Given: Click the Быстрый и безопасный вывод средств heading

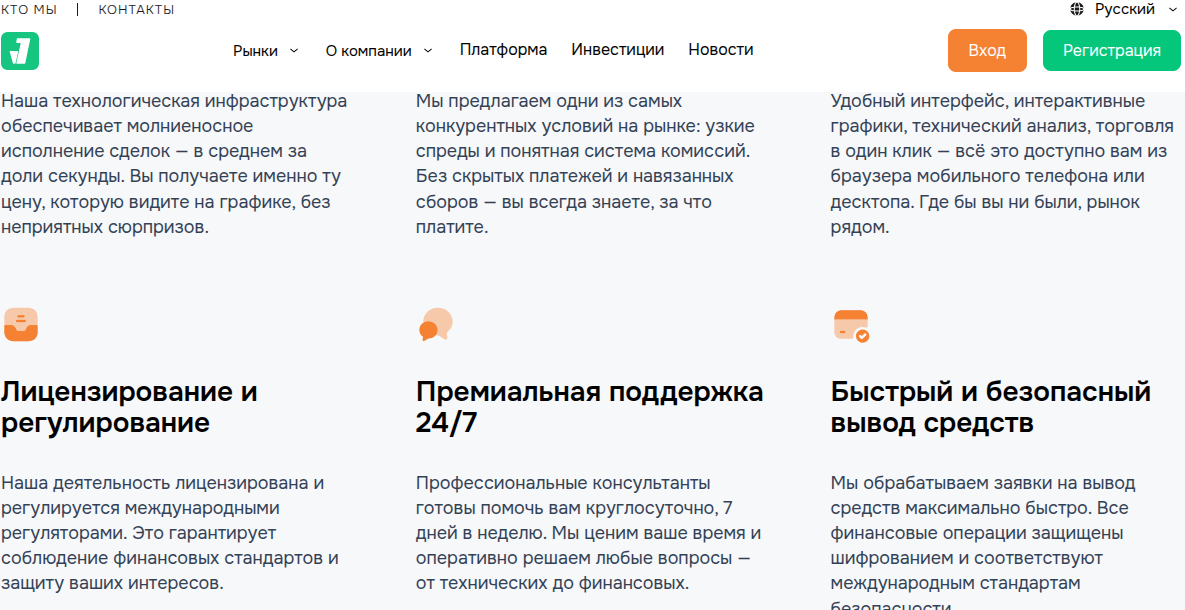Looking at the screenshot, I should coord(991,407).
